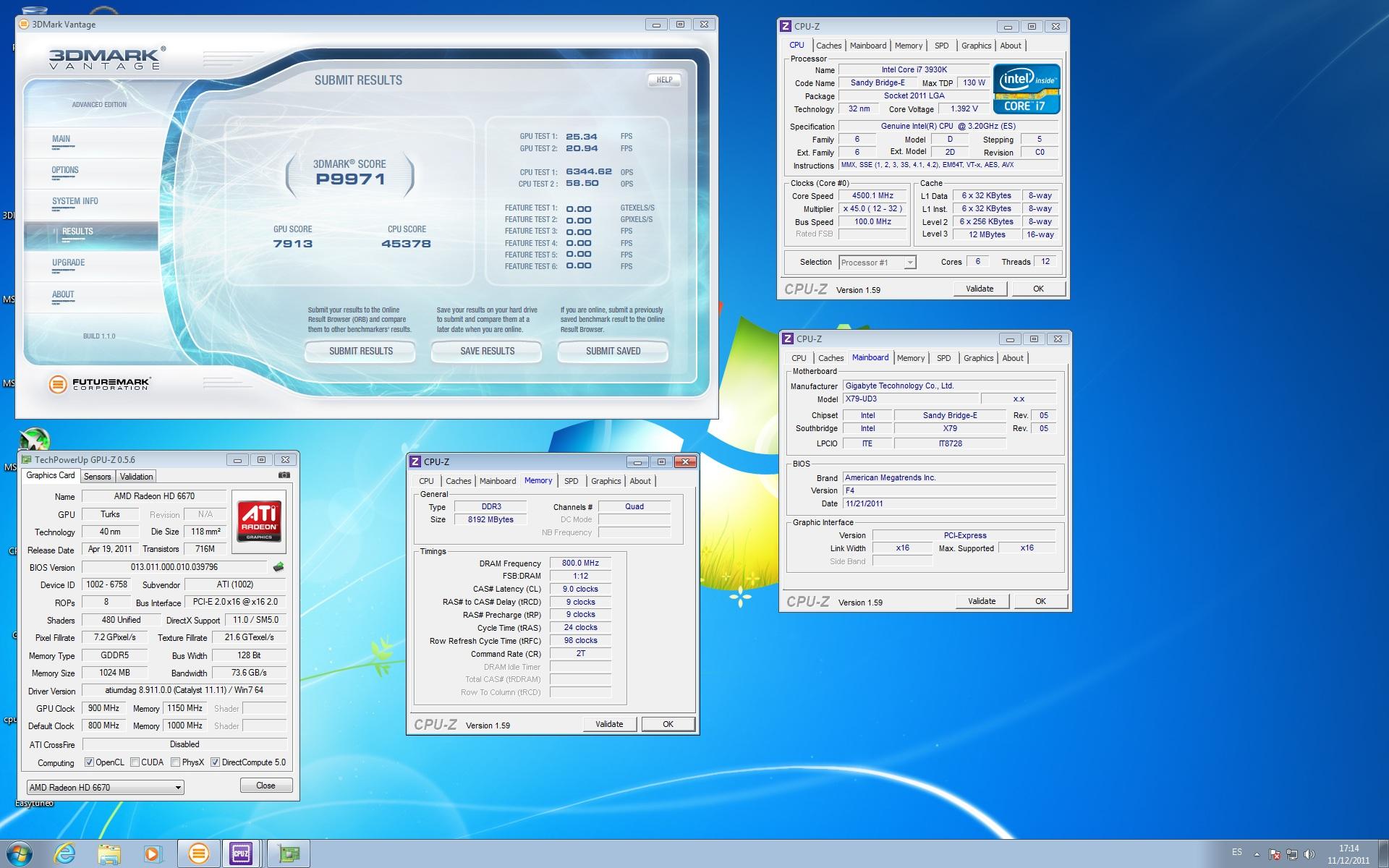Open Caches tab in CPU-Z CPU window
This screenshot has height=868, width=1389.
[x=828, y=46]
